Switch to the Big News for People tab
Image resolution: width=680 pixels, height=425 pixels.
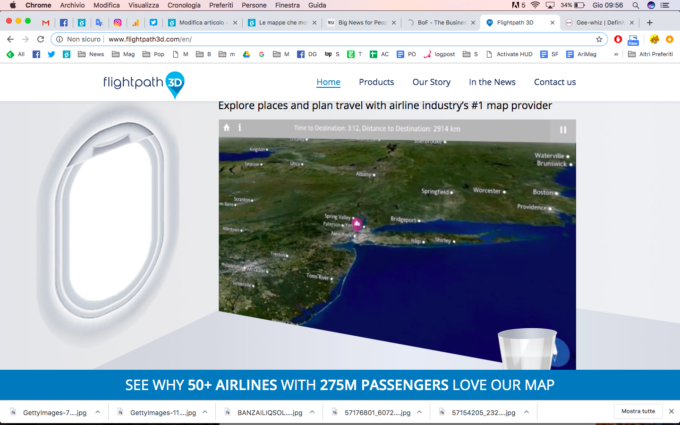click(x=360, y=22)
